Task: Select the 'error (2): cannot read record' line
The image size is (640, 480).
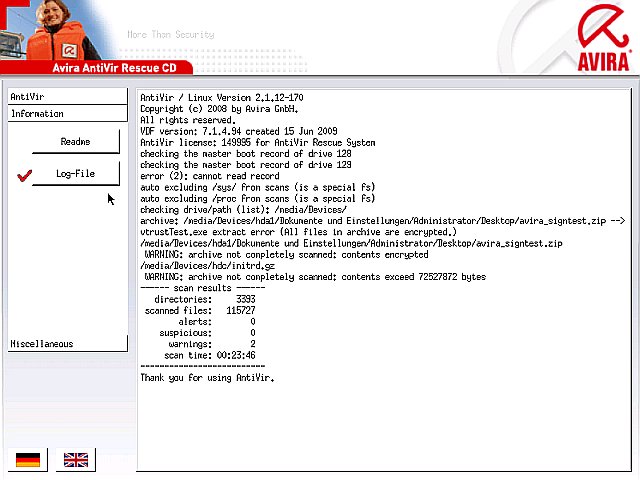Action: [x=210, y=176]
